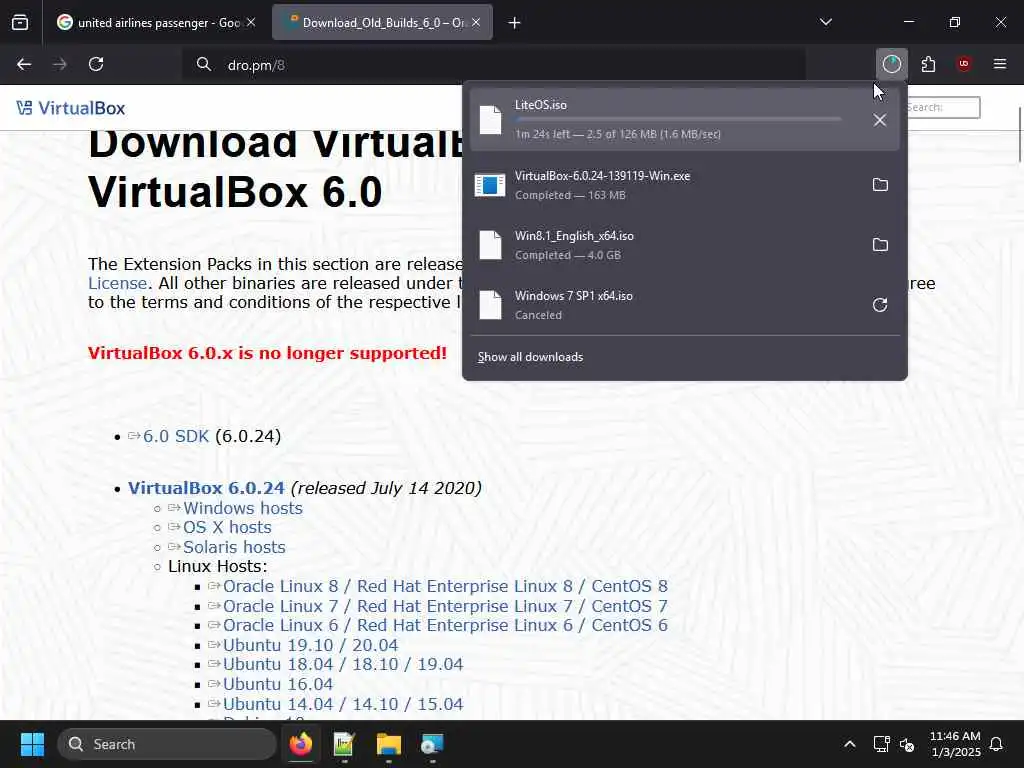
Task: Open the License link
Action: coord(118,283)
